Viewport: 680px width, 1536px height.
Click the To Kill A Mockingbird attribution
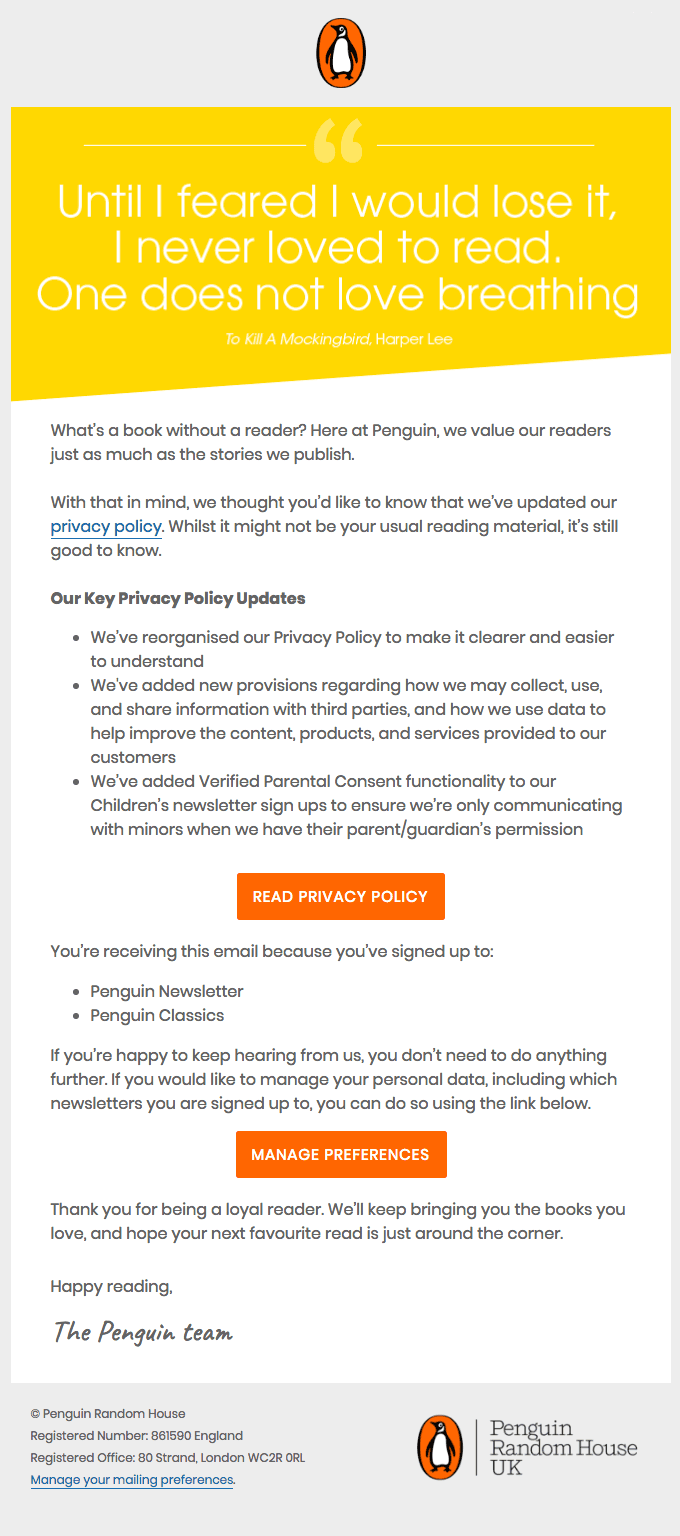coord(338,339)
